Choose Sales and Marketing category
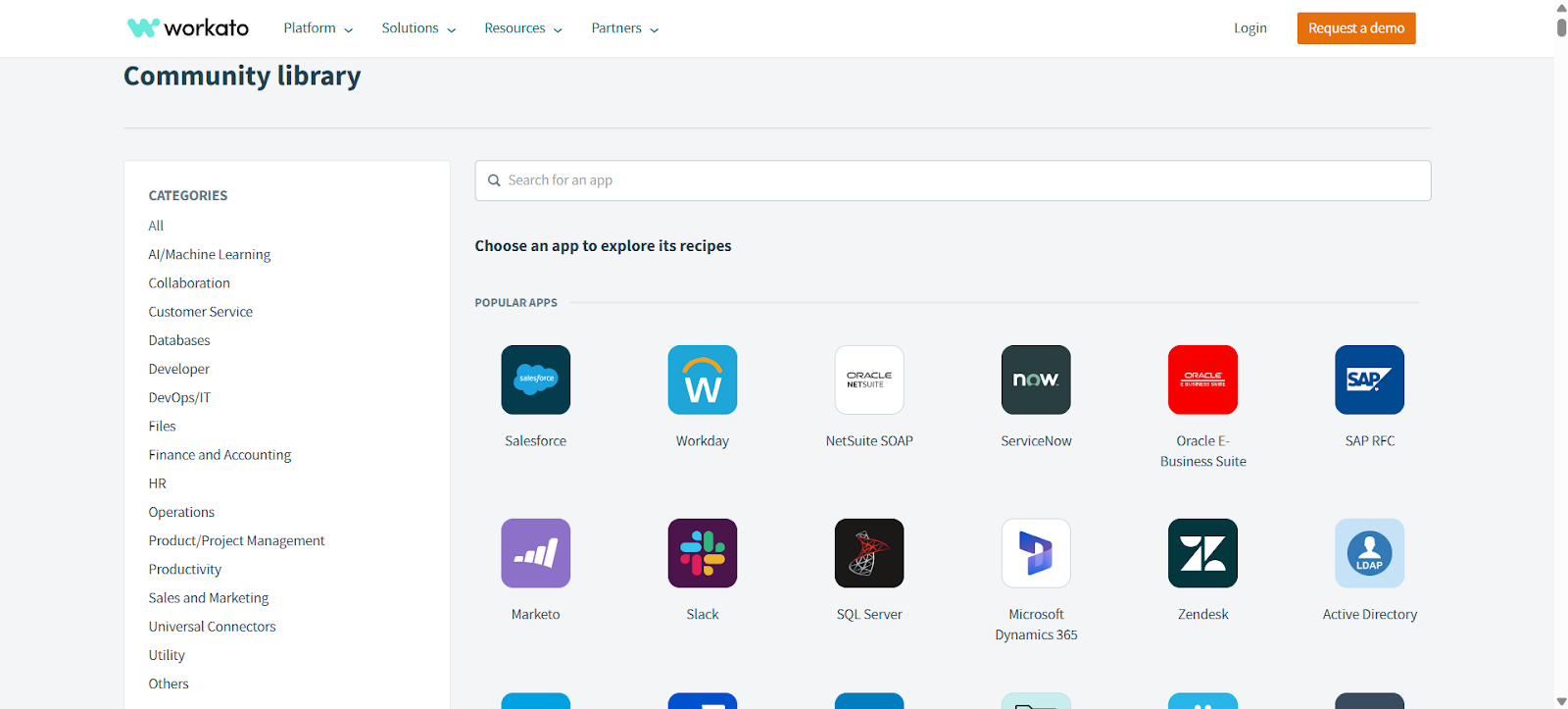The width and height of the screenshot is (1568, 709). (209, 598)
